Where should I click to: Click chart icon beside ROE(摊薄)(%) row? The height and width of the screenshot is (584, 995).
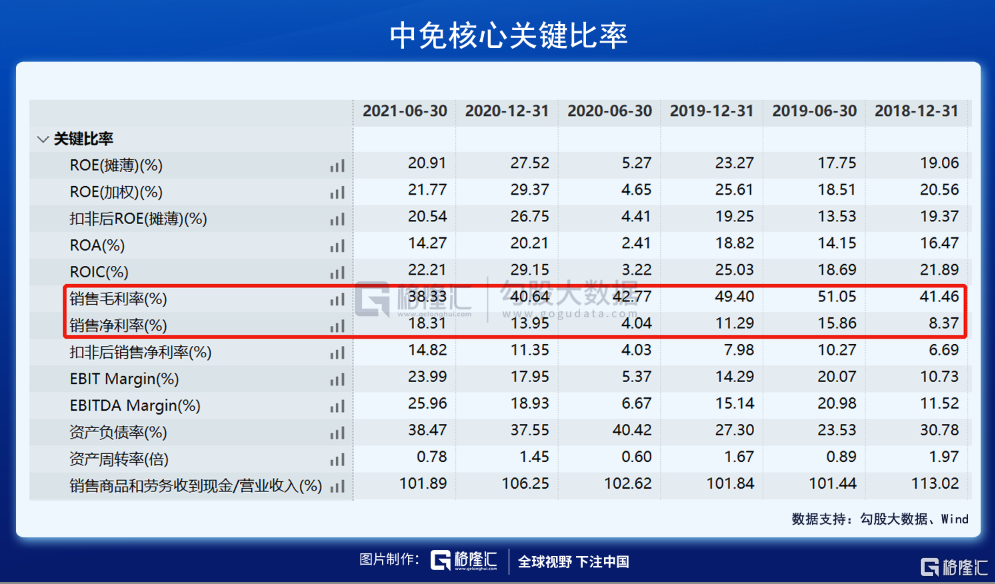[337, 166]
